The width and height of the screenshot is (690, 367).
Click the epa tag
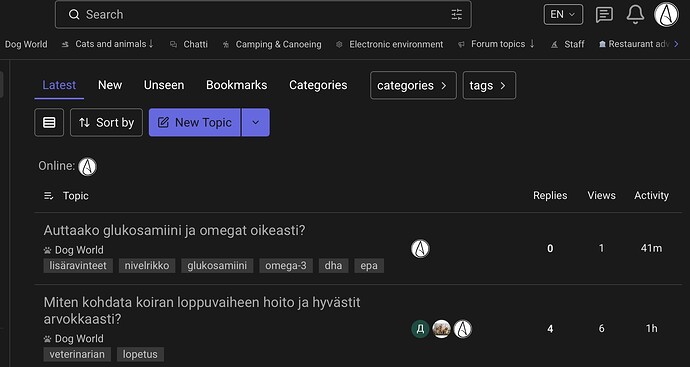[x=369, y=266]
